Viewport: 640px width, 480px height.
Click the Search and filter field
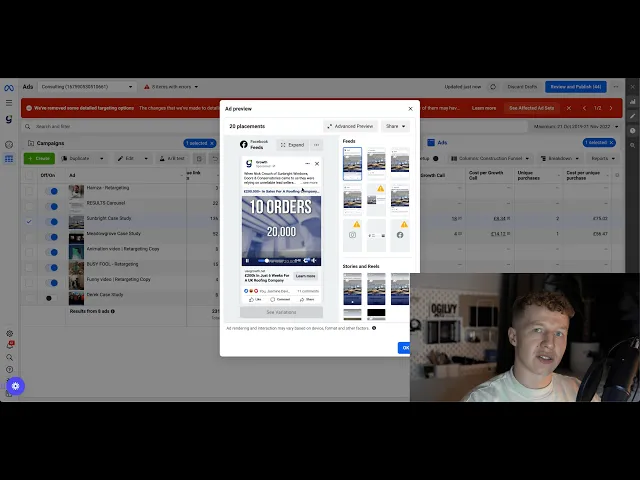pyautogui.click(x=273, y=127)
